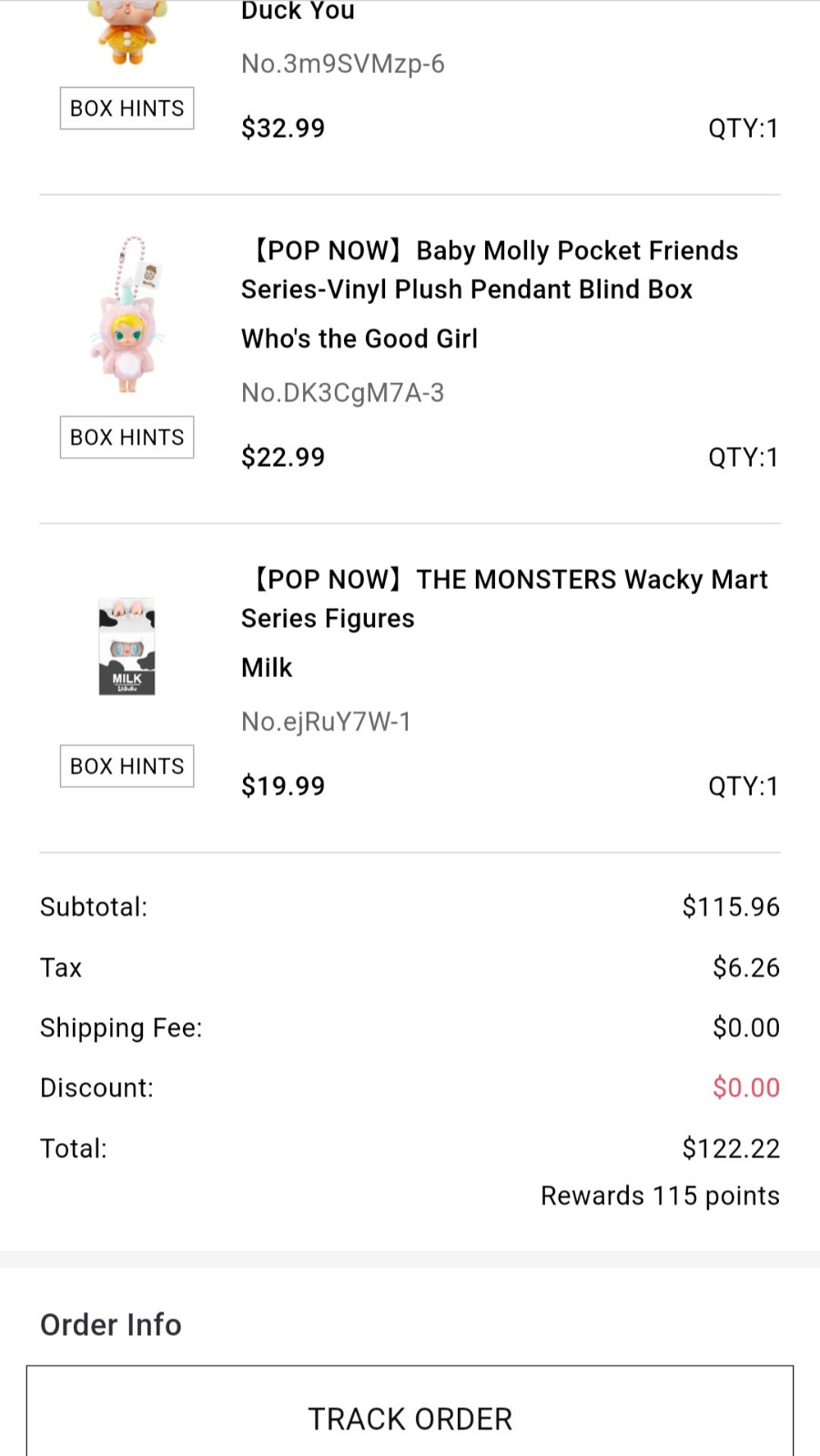Tap the red Discount amount $0.00
Viewport: 820px width, 1456px height.
[745, 1087]
